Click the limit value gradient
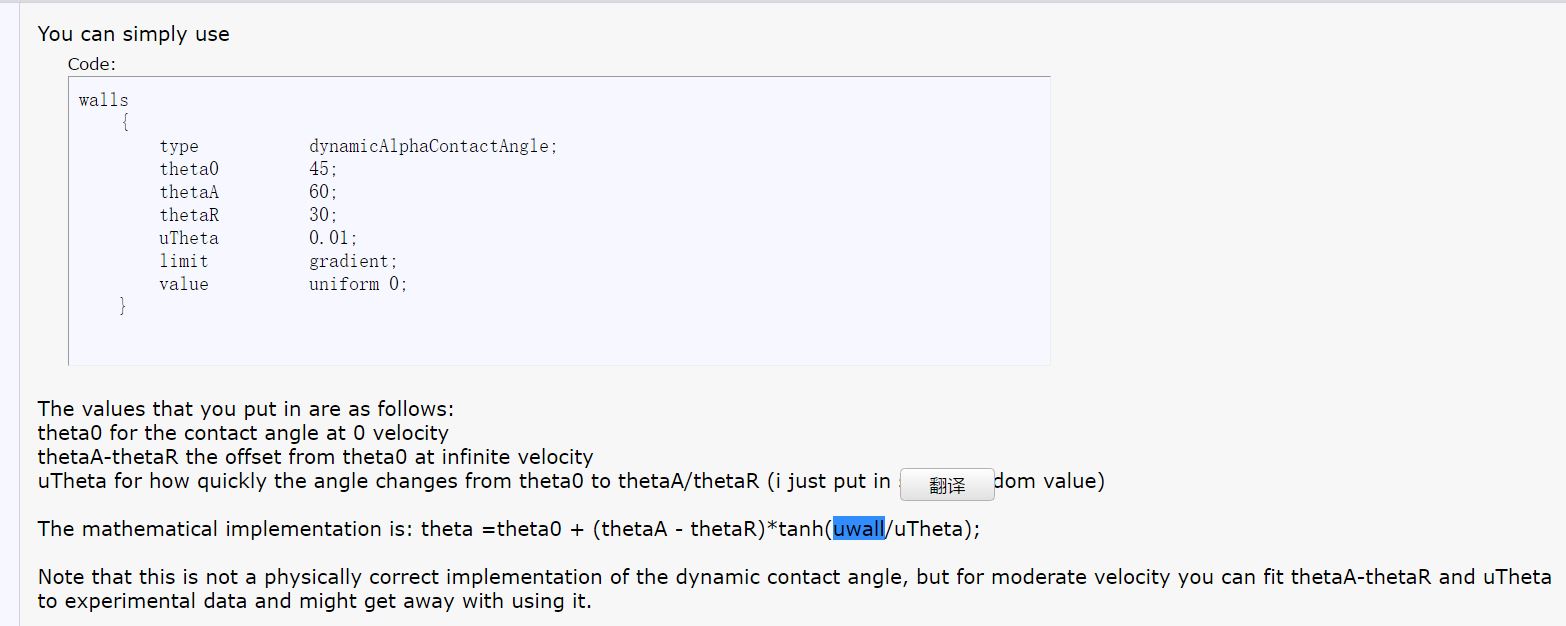The height and width of the screenshot is (626, 1566). [x=352, y=261]
